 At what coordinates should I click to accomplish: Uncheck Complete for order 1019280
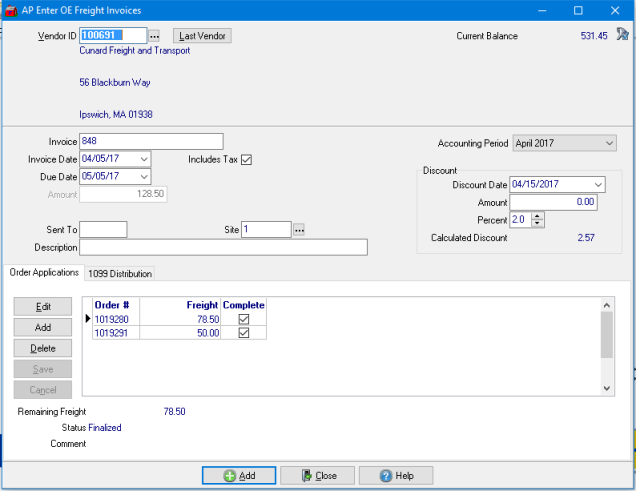(x=244, y=320)
